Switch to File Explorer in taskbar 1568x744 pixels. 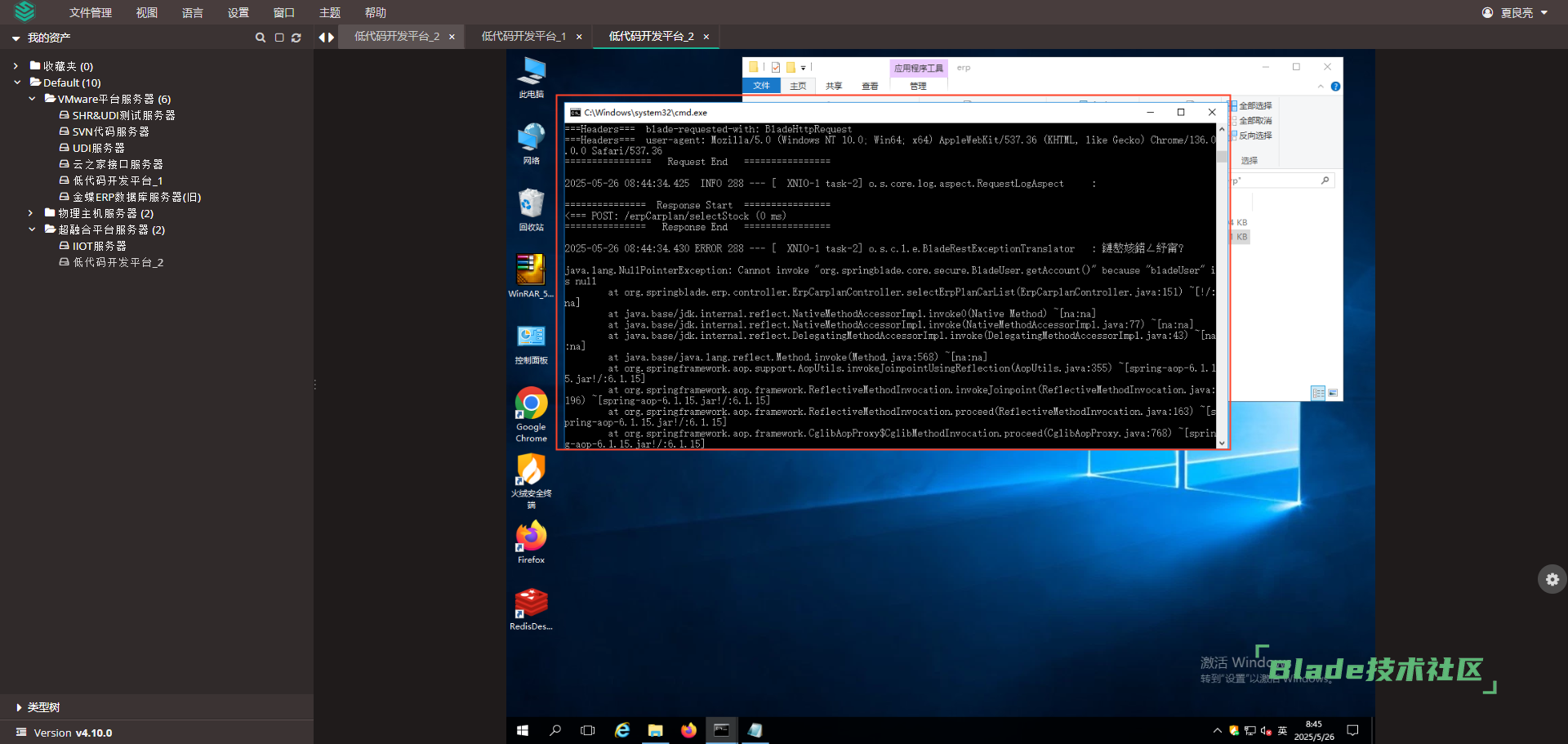655,730
